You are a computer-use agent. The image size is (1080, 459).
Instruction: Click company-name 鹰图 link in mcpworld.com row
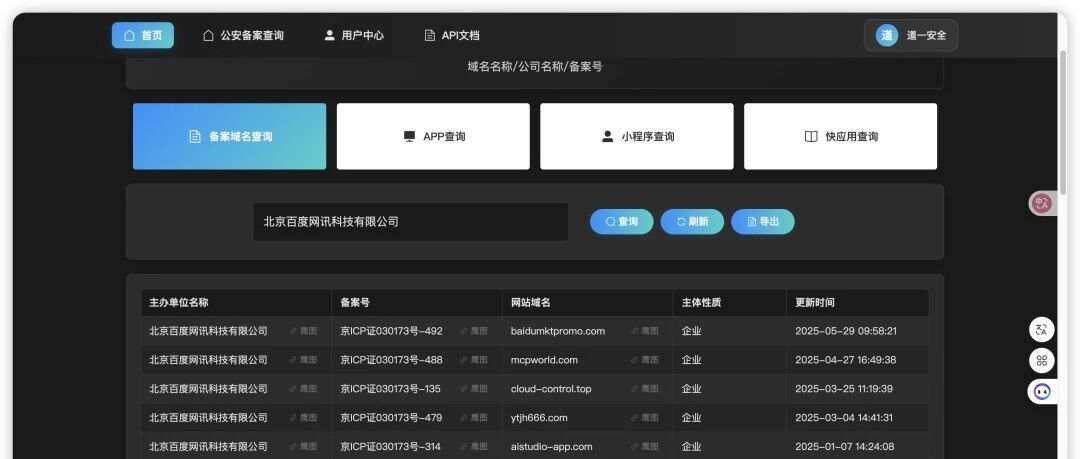pos(304,360)
